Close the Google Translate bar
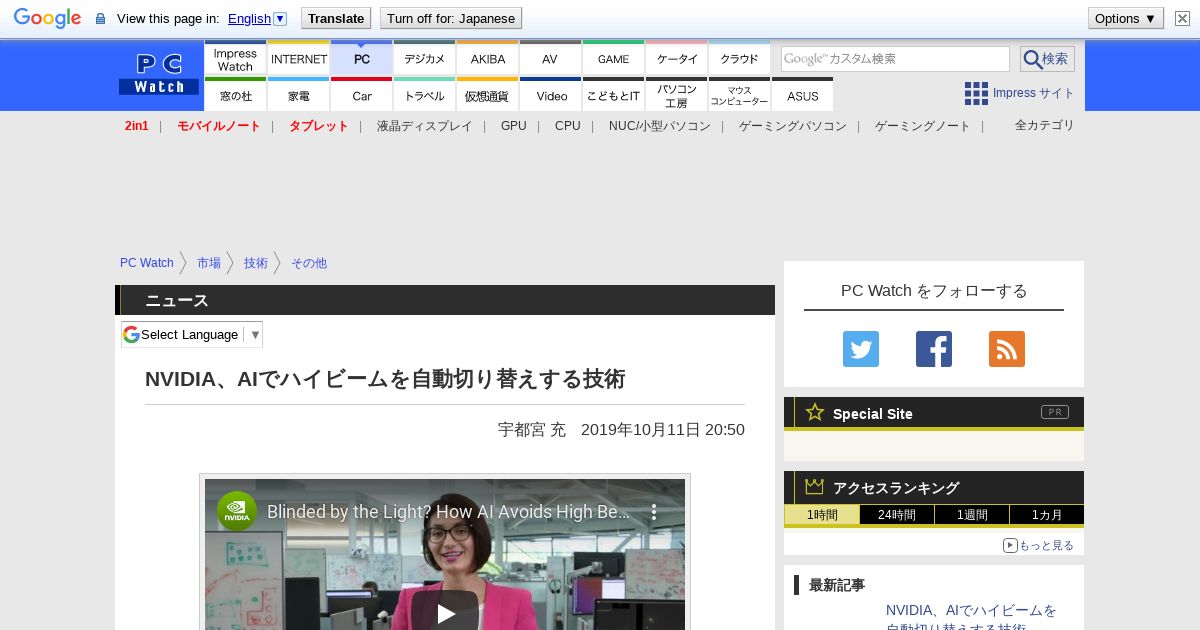Image resolution: width=1200 pixels, height=630 pixels. coord(1183,18)
